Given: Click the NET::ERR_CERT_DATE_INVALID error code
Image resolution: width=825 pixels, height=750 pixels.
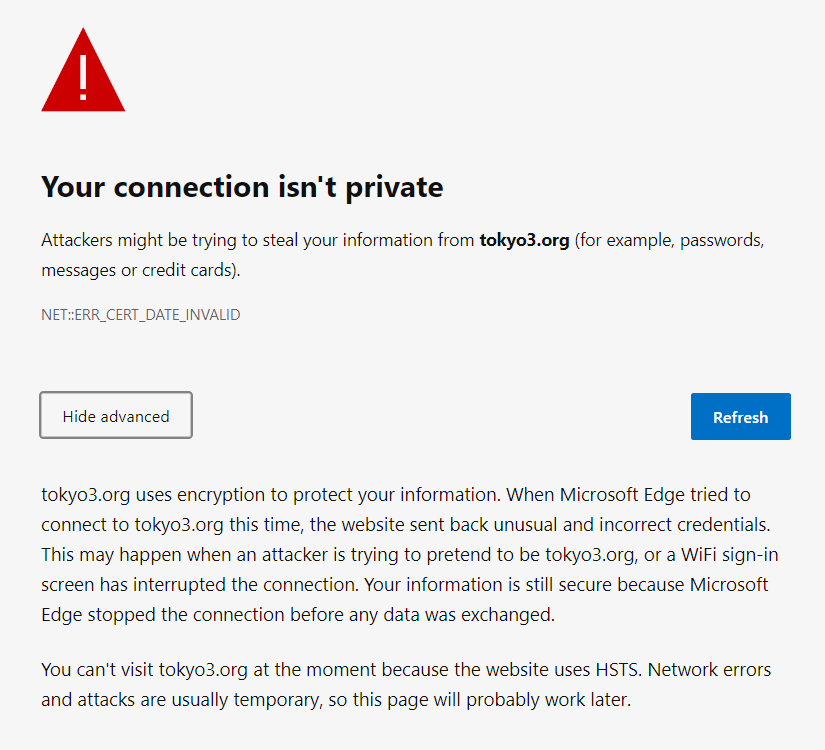Looking at the screenshot, I should tap(140, 315).
